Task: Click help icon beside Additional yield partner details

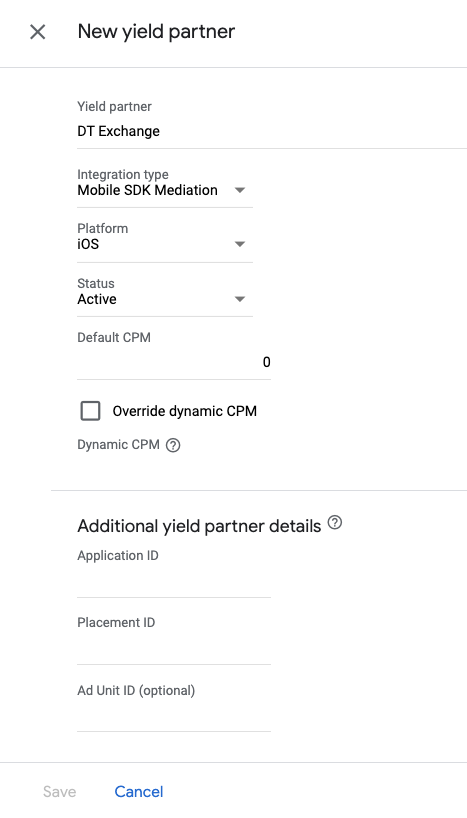Action: click(334, 522)
